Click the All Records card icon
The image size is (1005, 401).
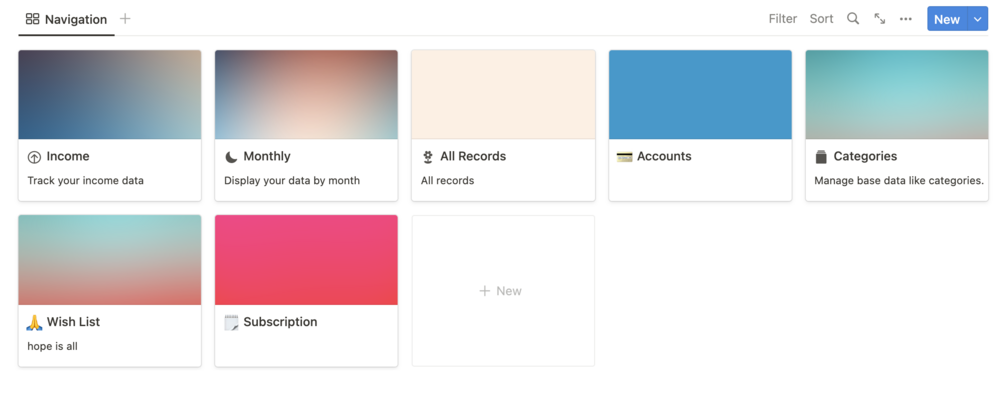point(428,157)
